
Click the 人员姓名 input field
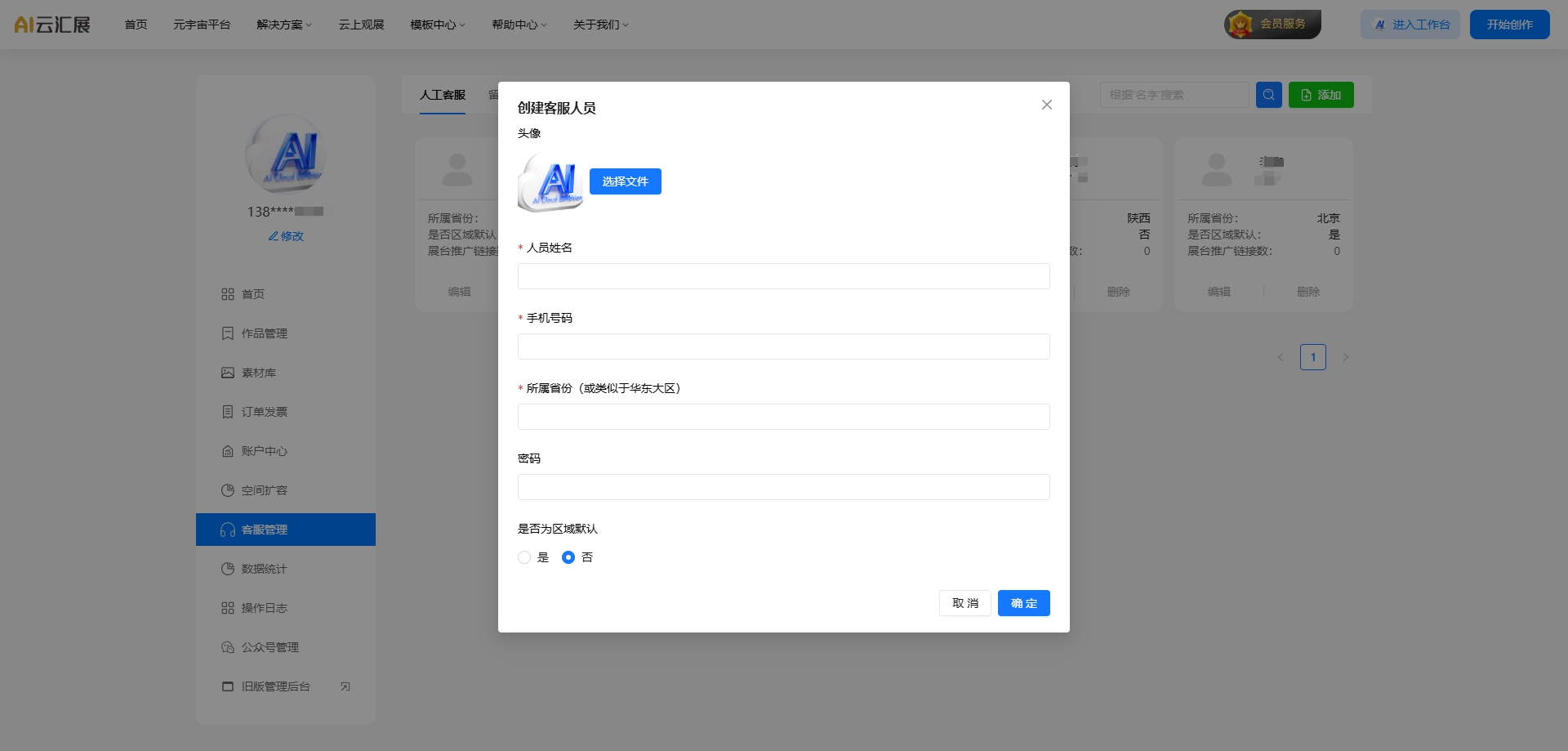(782, 276)
